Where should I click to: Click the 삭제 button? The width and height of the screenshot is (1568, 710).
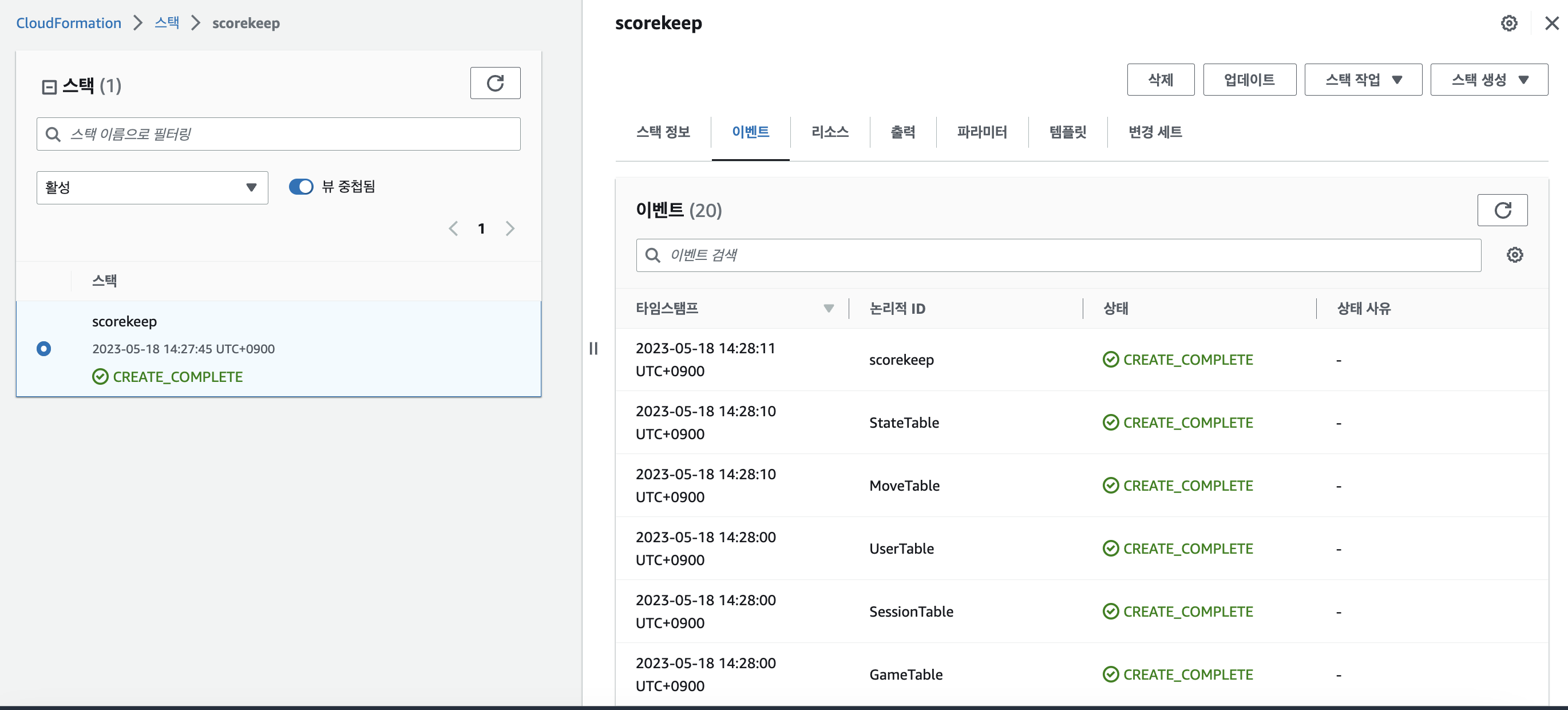pos(1160,80)
